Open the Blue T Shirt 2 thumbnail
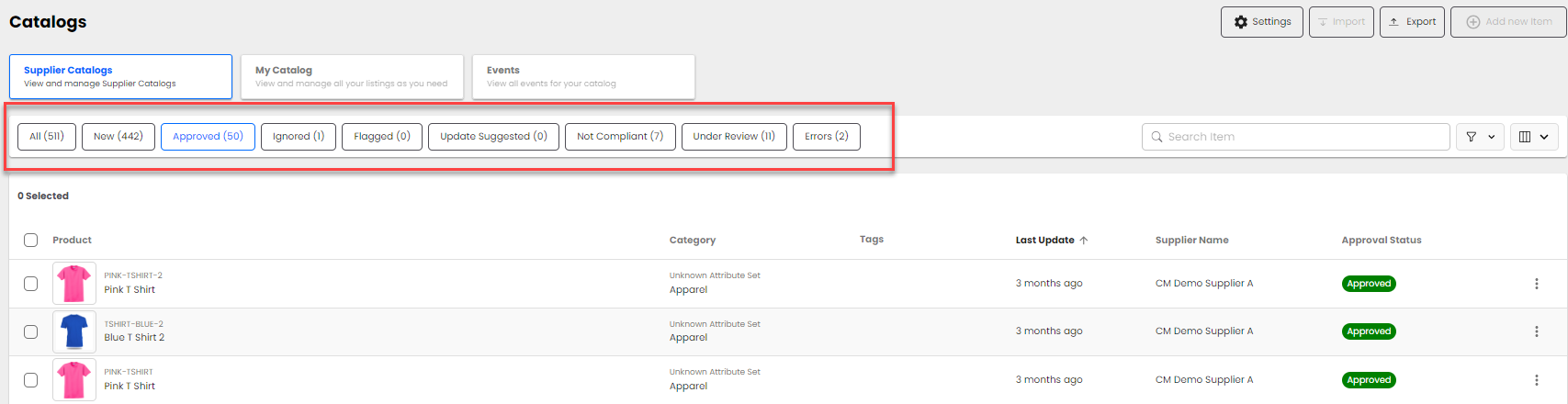Image resolution: width=1568 pixels, height=404 pixels. point(74,331)
